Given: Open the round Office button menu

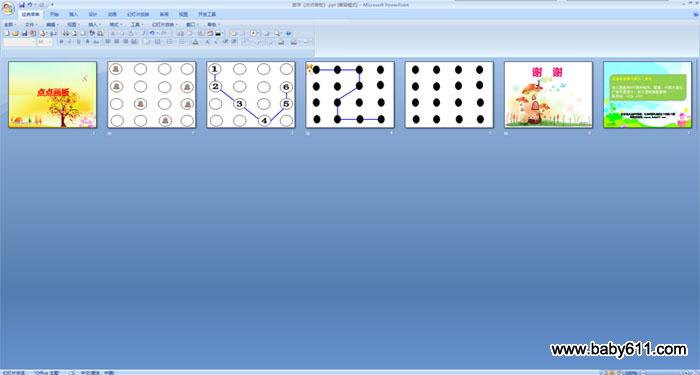Looking at the screenshot, I should [8, 8].
